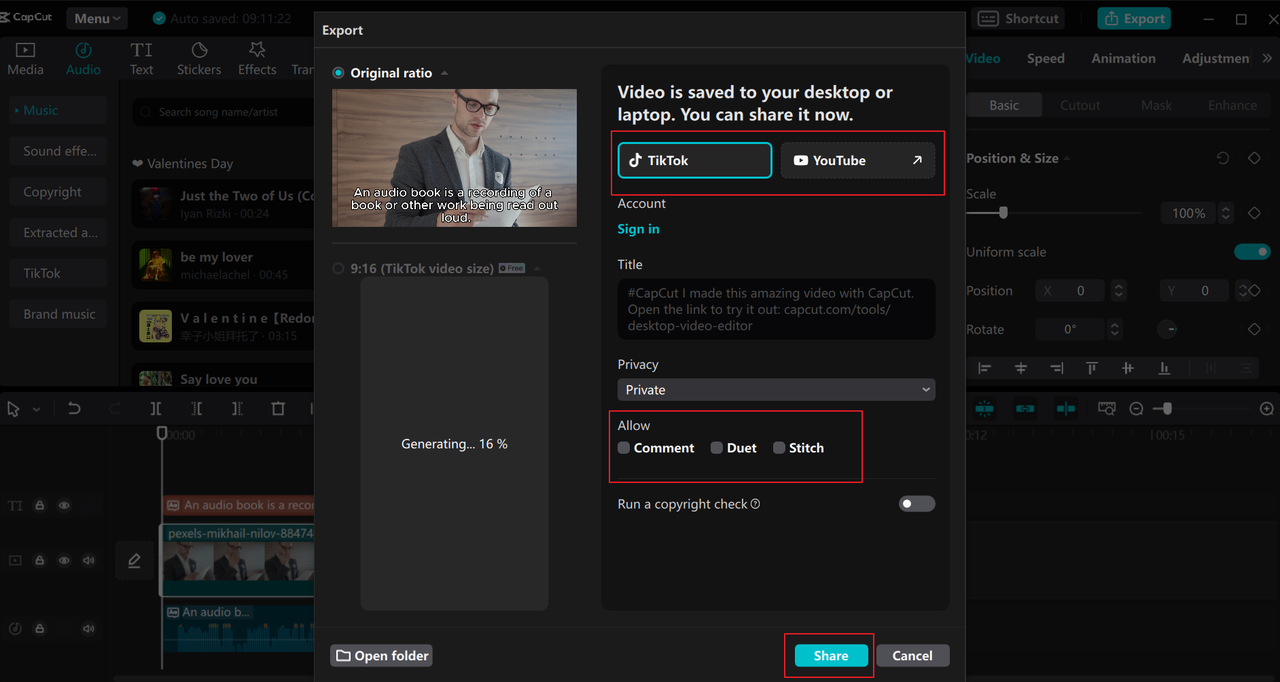Adjust the Scale percentage stepper

pyautogui.click(x=1228, y=213)
